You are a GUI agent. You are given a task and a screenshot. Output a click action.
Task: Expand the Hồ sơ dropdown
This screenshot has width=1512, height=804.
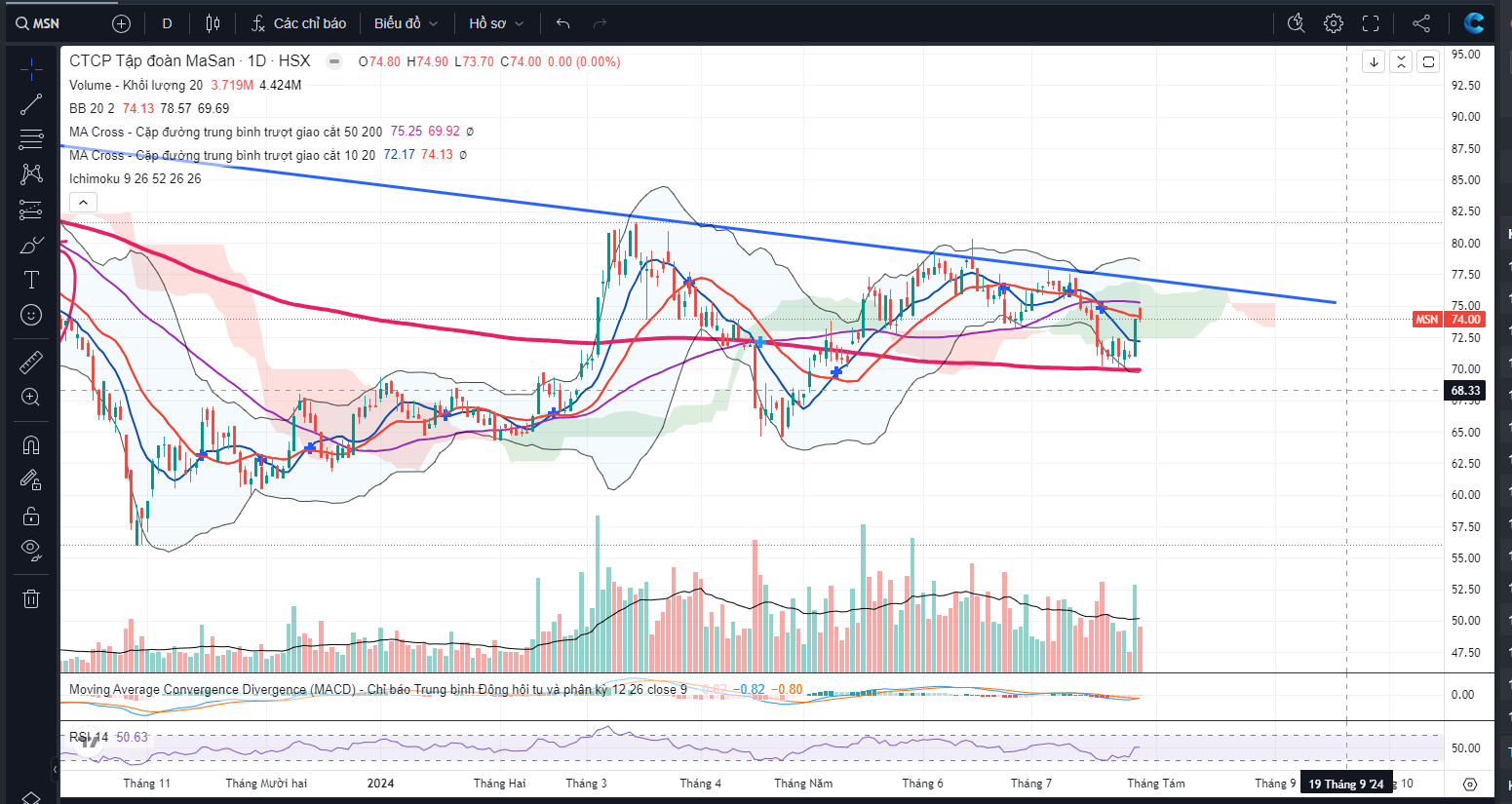click(x=495, y=23)
